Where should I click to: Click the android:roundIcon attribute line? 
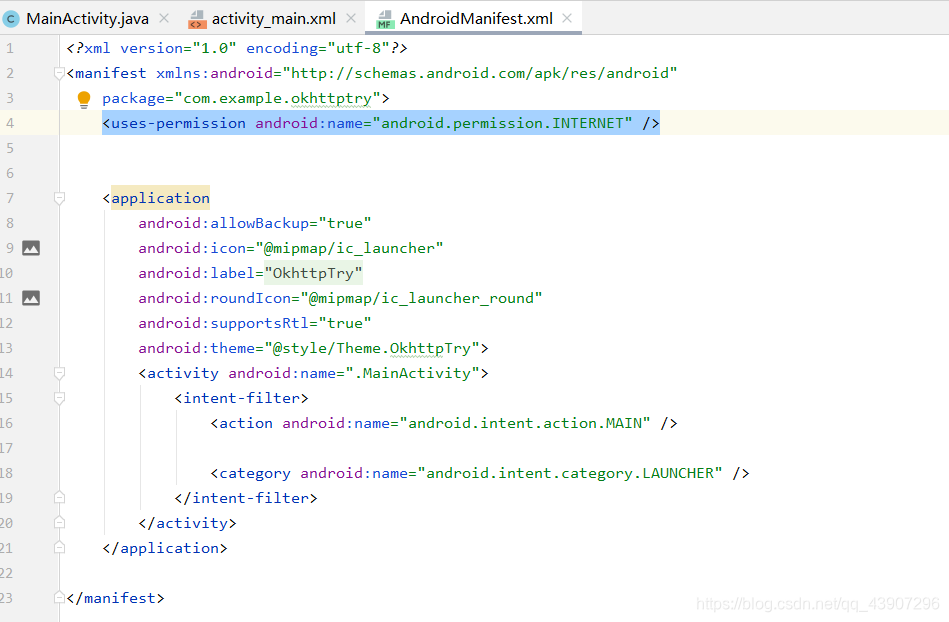340,298
